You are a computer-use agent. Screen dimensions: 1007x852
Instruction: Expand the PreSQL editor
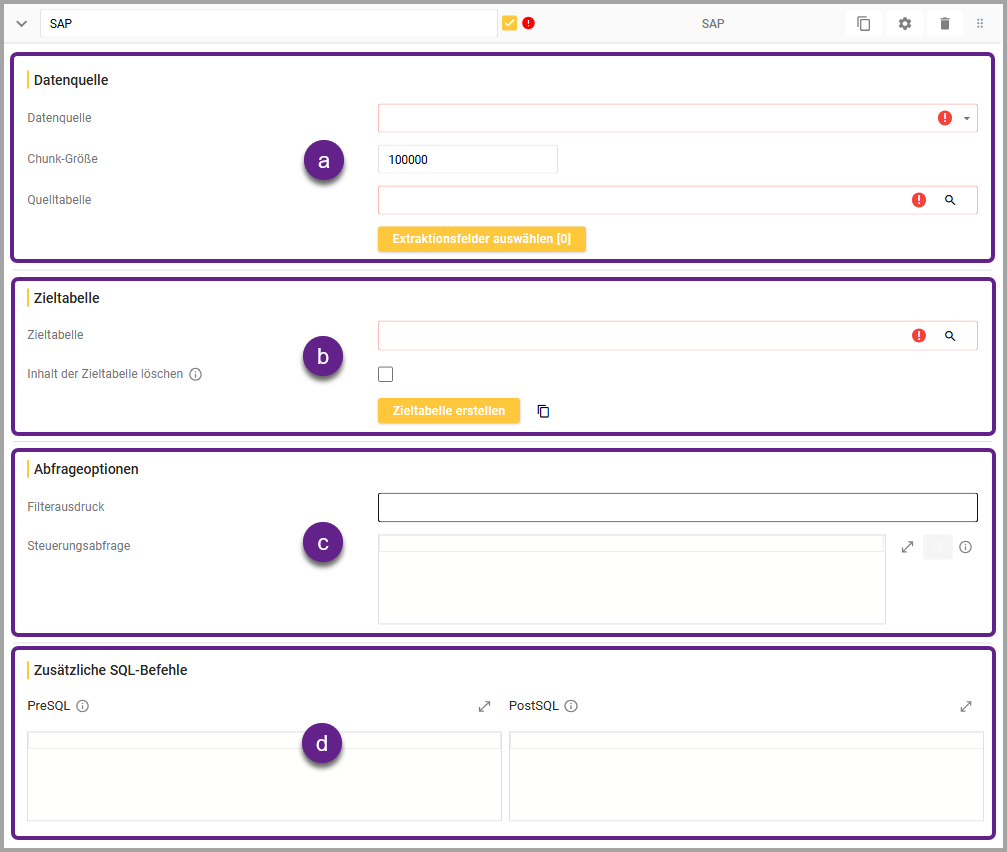point(484,706)
